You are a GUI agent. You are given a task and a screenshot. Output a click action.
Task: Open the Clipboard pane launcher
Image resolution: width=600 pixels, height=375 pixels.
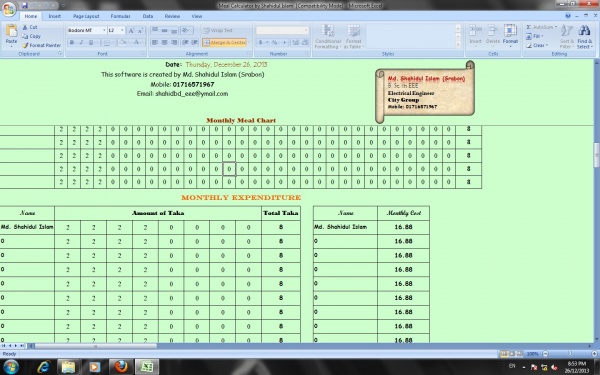tap(60, 54)
